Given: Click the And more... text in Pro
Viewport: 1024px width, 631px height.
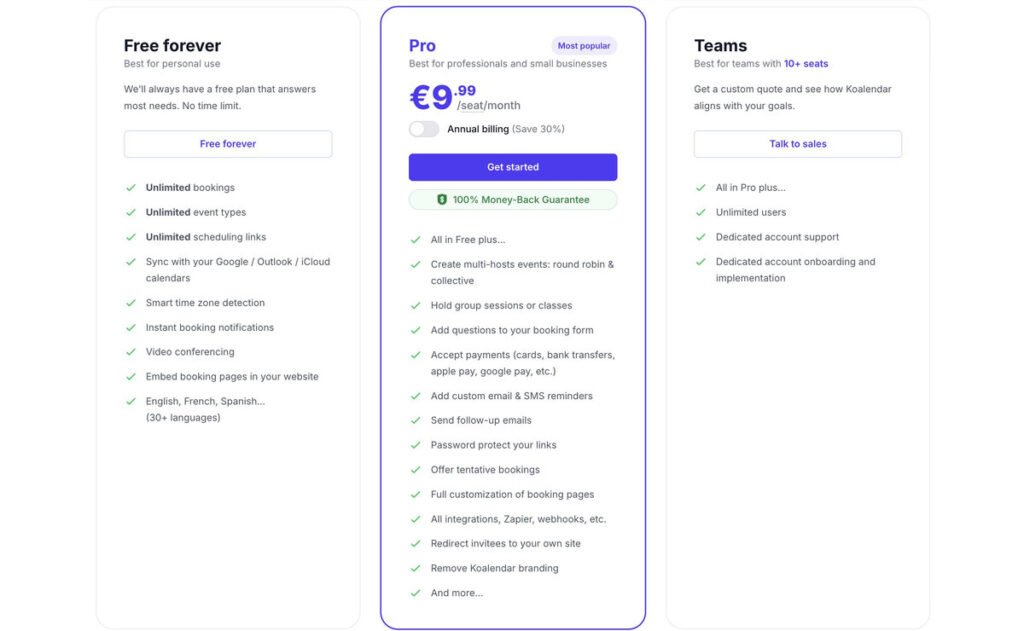Looking at the screenshot, I should [x=457, y=593].
